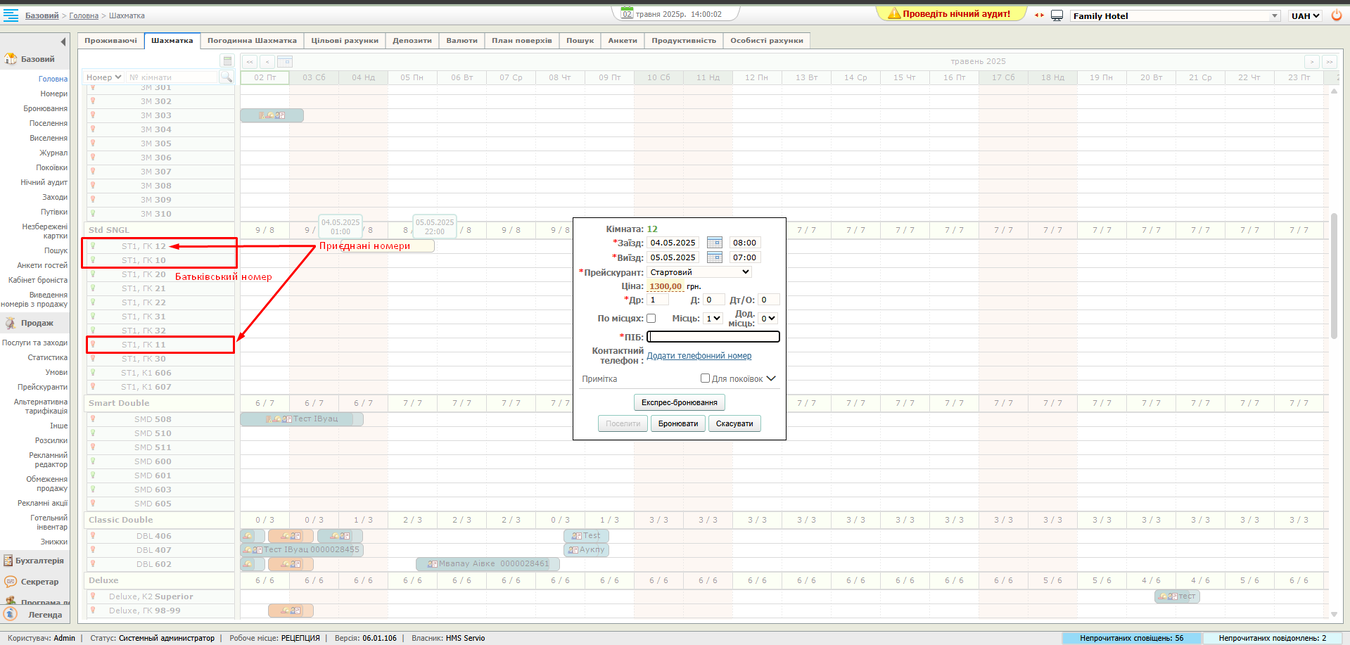1350x645 pixels.
Task: Click the monitor workstation icon
Action: click(x=1056, y=16)
